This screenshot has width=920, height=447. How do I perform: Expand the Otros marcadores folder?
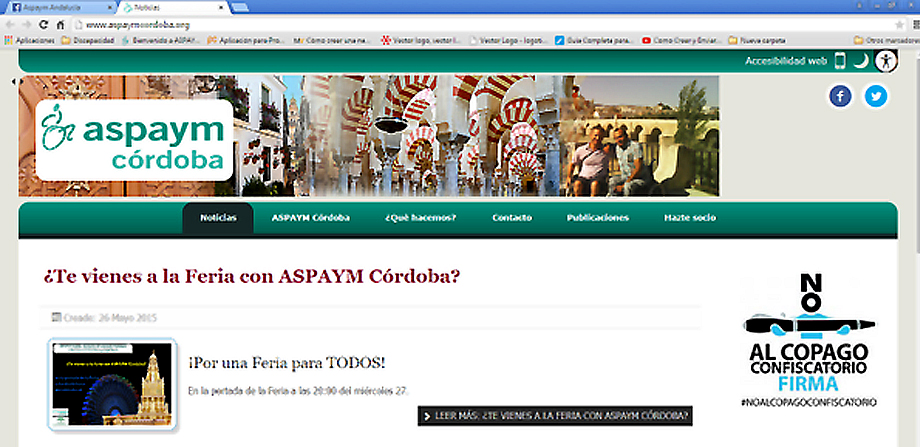click(886, 40)
